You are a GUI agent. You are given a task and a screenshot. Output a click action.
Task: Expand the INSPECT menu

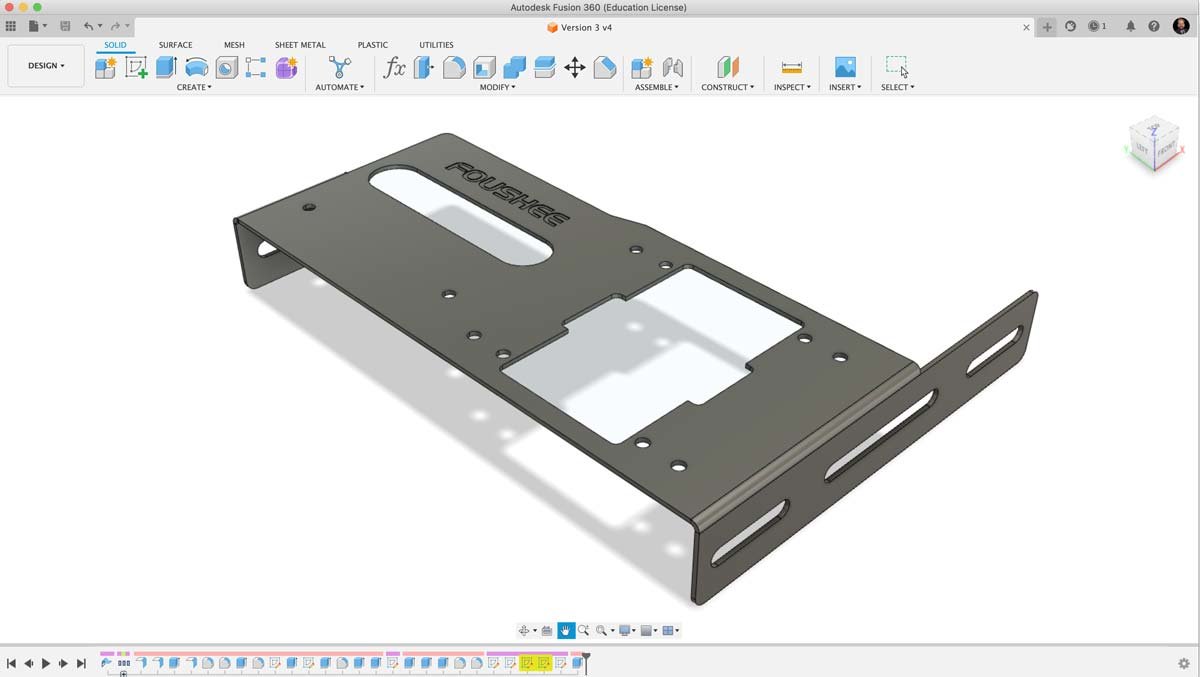pyautogui.click(x=792, y=87)
